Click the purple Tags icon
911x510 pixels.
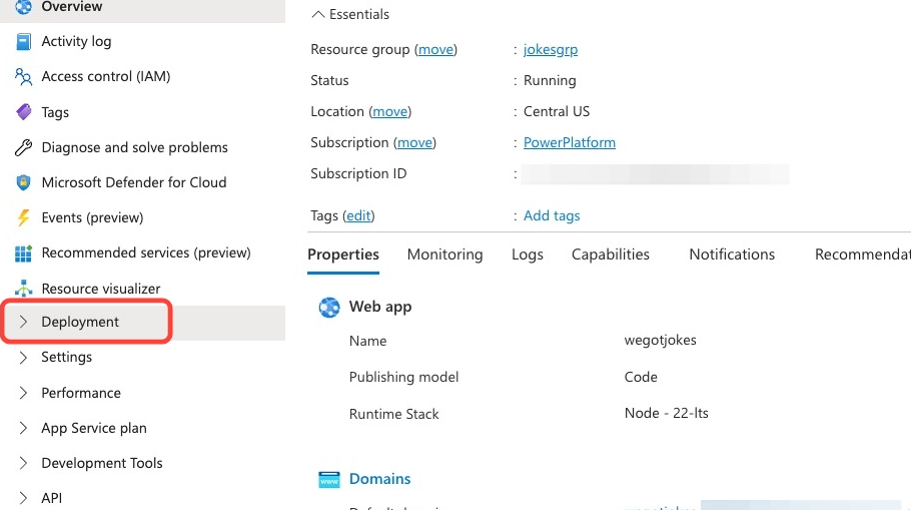pyautogui.click(x=23, y=112)
